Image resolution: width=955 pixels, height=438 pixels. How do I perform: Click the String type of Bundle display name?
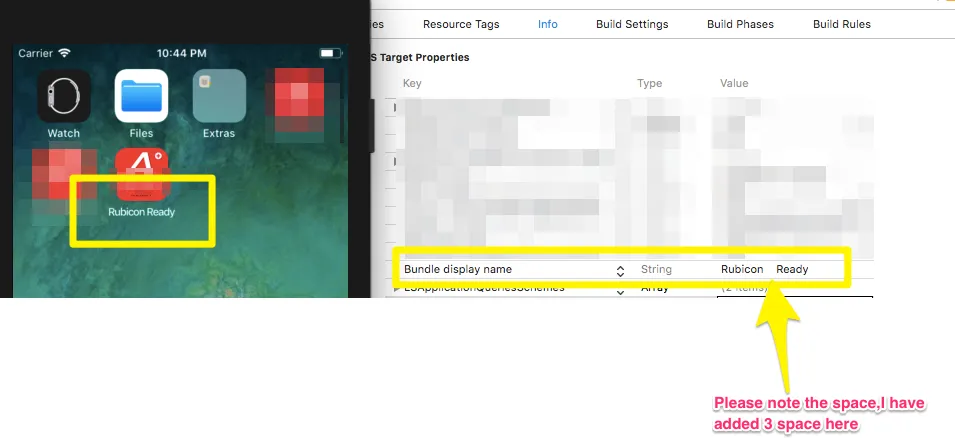(x=656, y=269)
